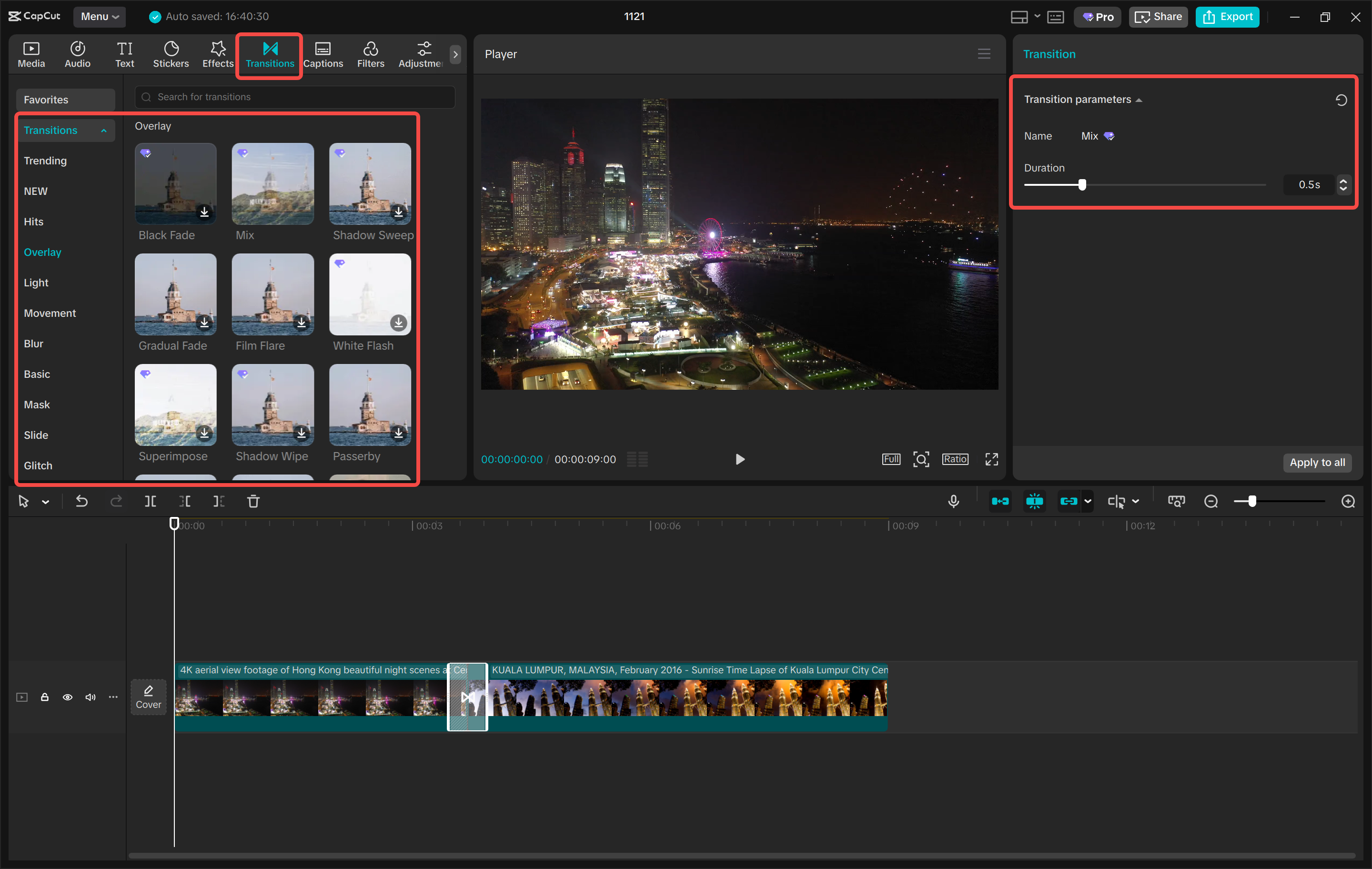Click the Undo icon above the timeline
The width and height of the screenshot is (1372, 869).
pos(81,502)
